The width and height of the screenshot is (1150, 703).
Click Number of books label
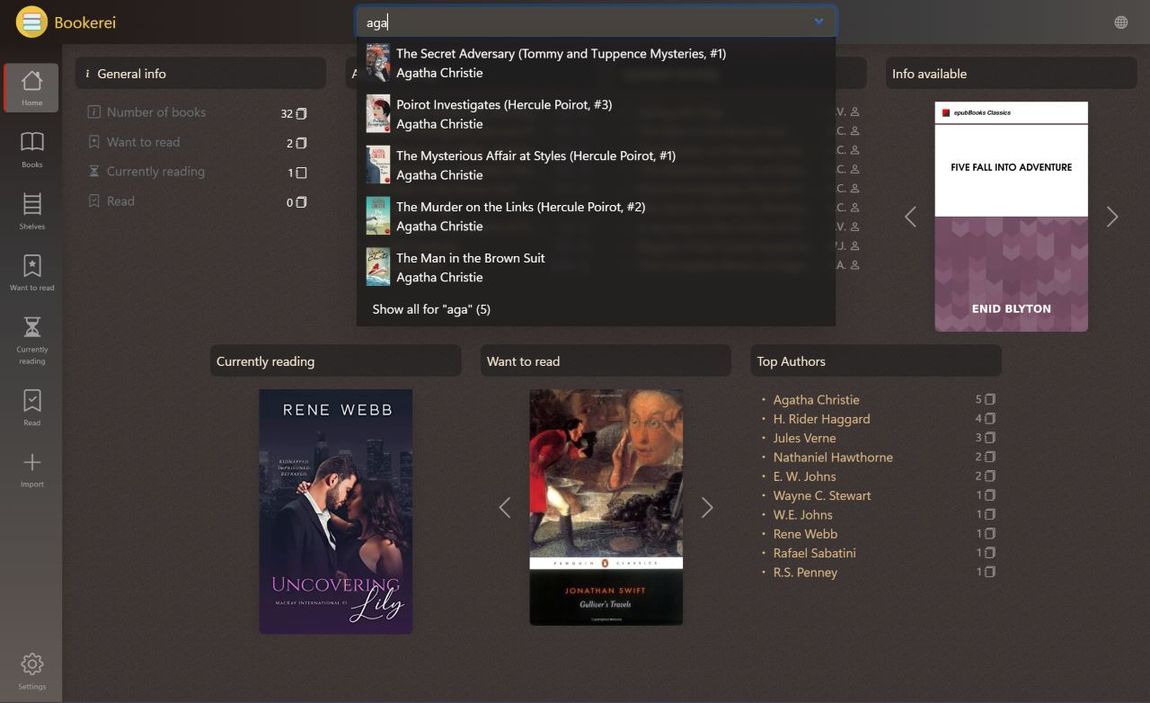click(x=156, y=112)
